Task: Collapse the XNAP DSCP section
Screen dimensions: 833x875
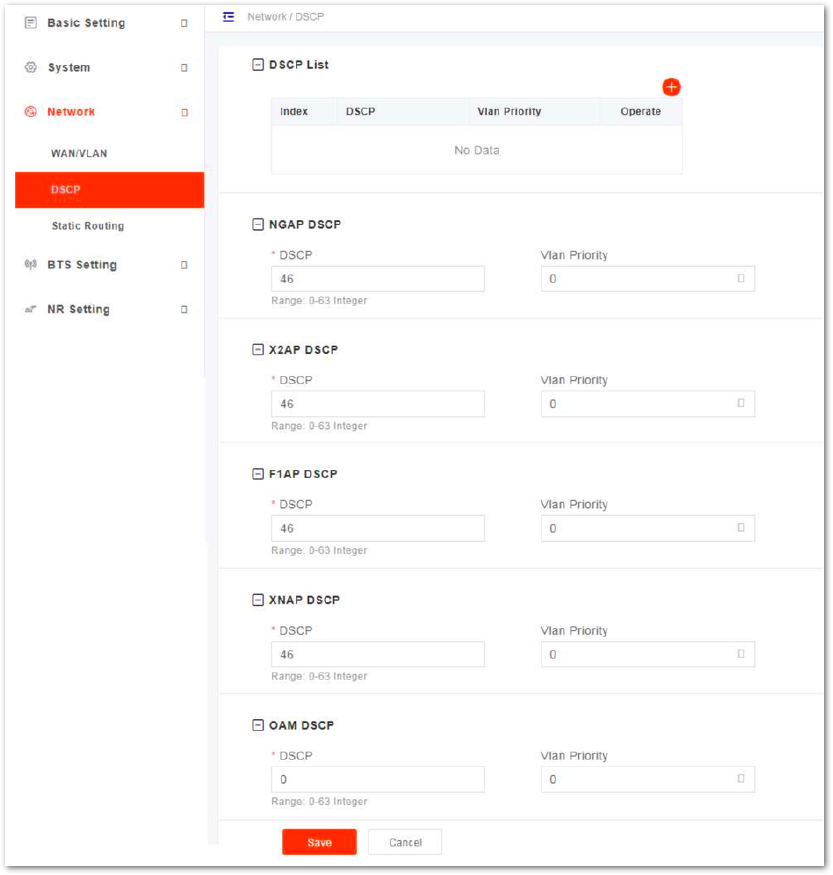Action: tap(258, 600)
